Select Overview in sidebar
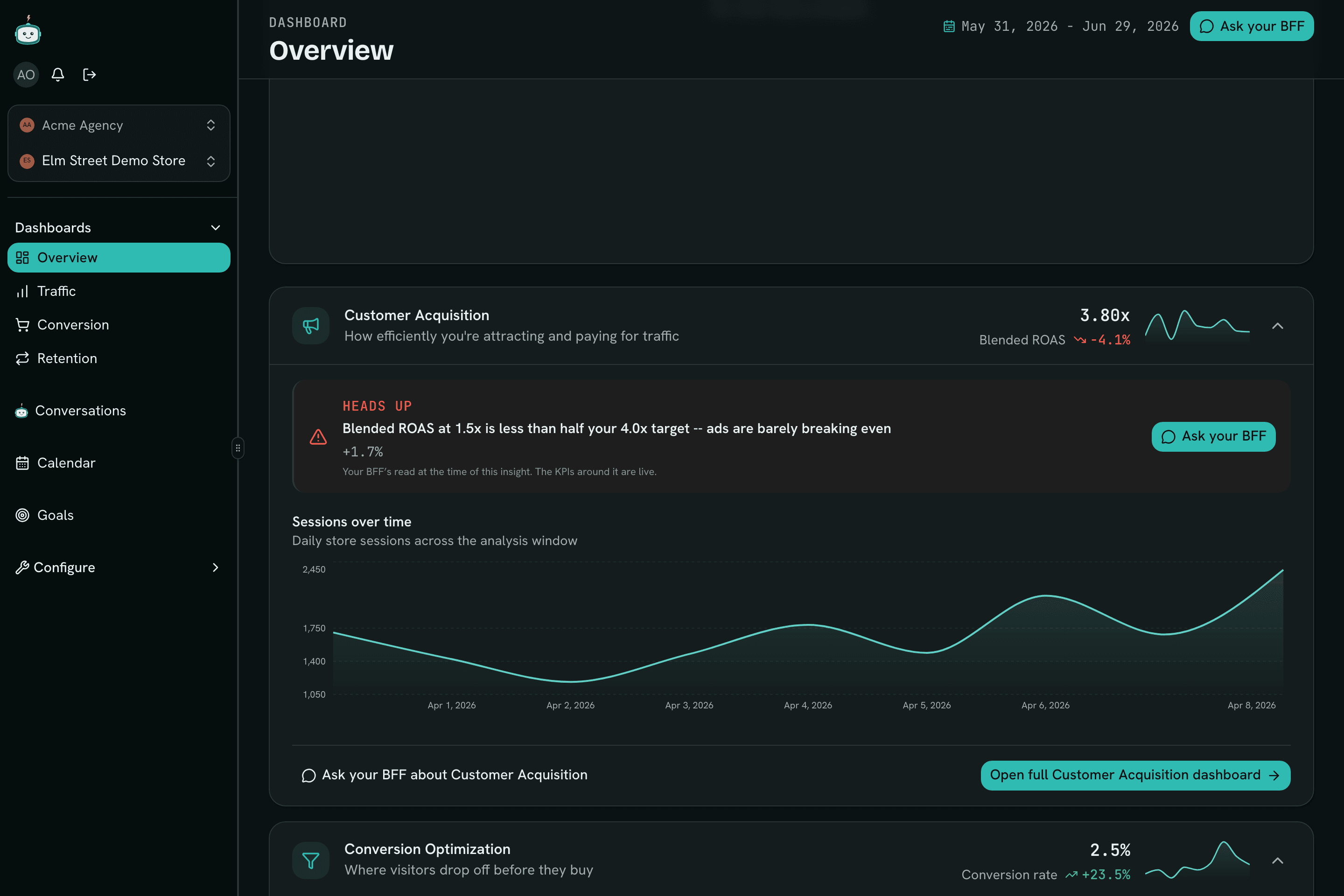 tap(119, 258)
